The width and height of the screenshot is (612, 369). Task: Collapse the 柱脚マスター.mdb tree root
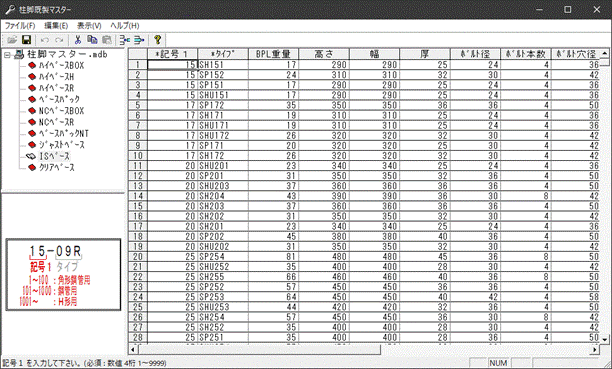click(x=7, y=55)
